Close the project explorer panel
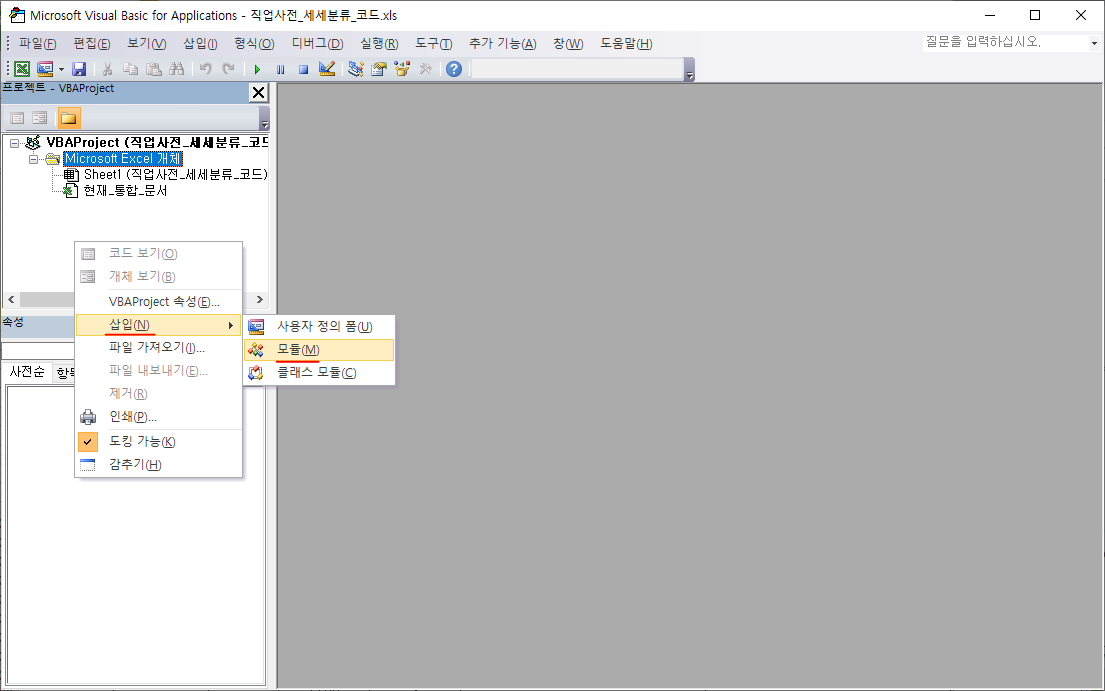 click(x=259, y=92)
